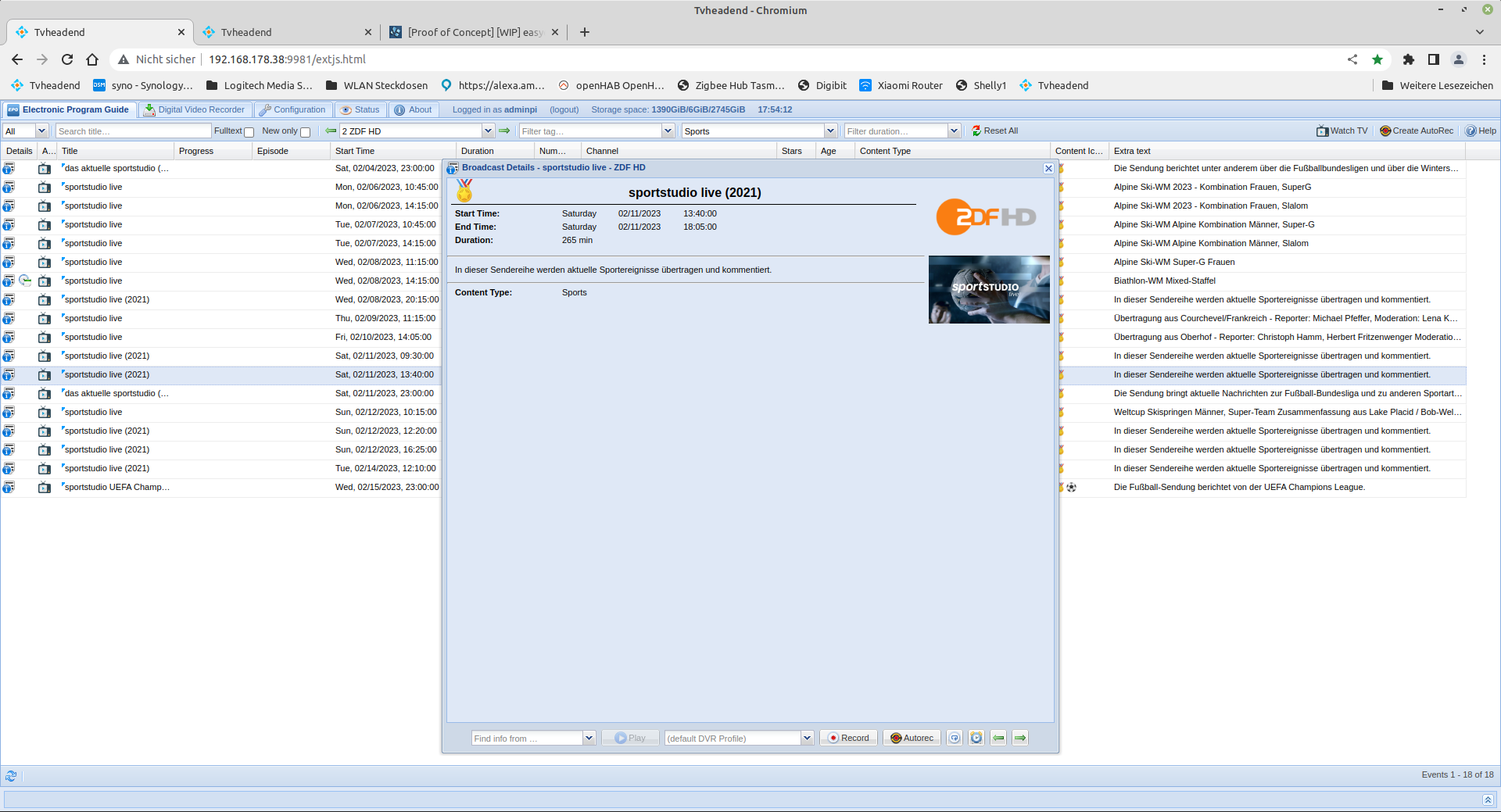Expand the Filter duration dropdown

[x=954, y=131]
